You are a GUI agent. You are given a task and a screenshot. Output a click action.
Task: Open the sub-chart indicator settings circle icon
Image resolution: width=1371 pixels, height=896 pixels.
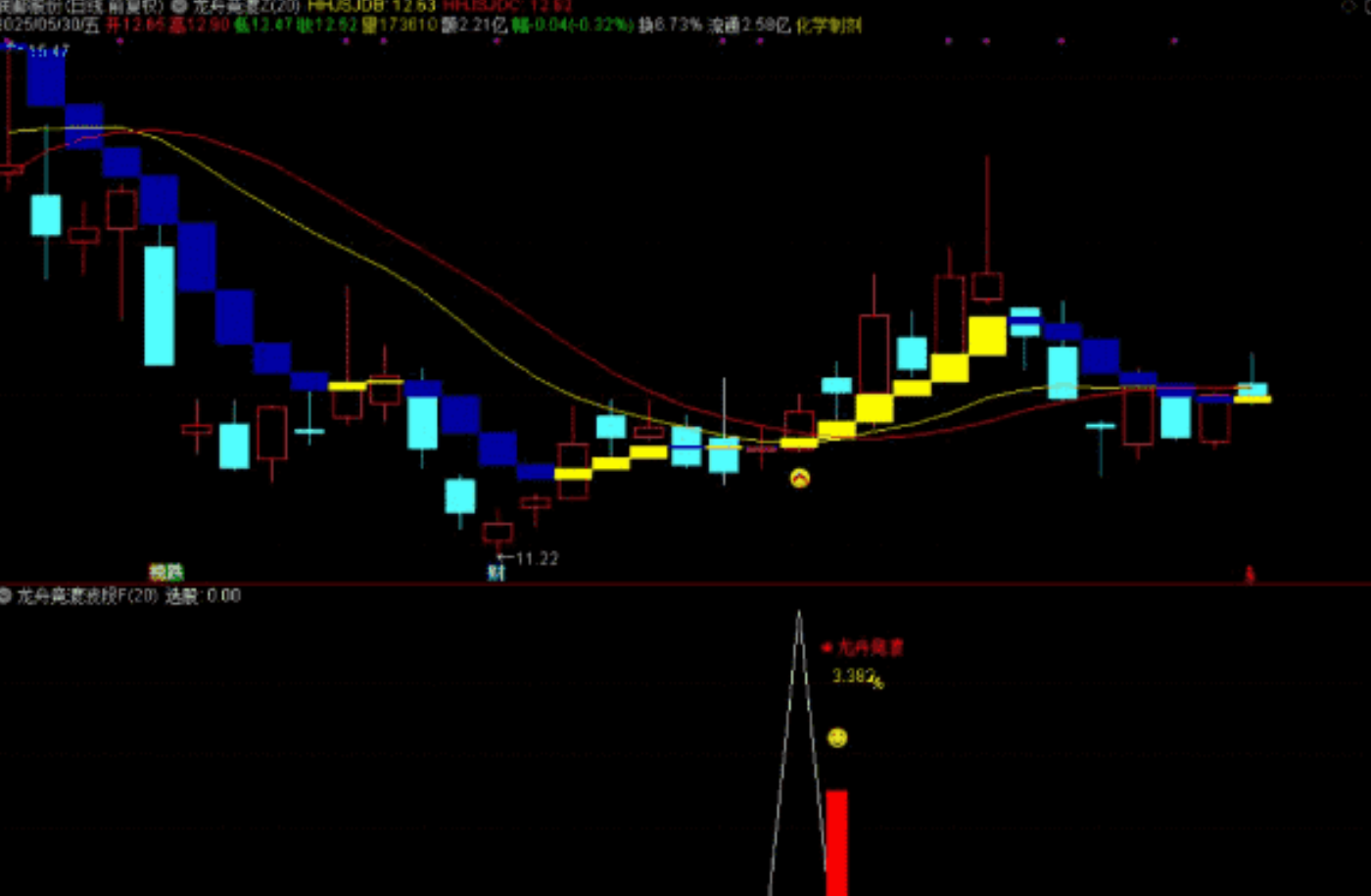coord(6,595)
